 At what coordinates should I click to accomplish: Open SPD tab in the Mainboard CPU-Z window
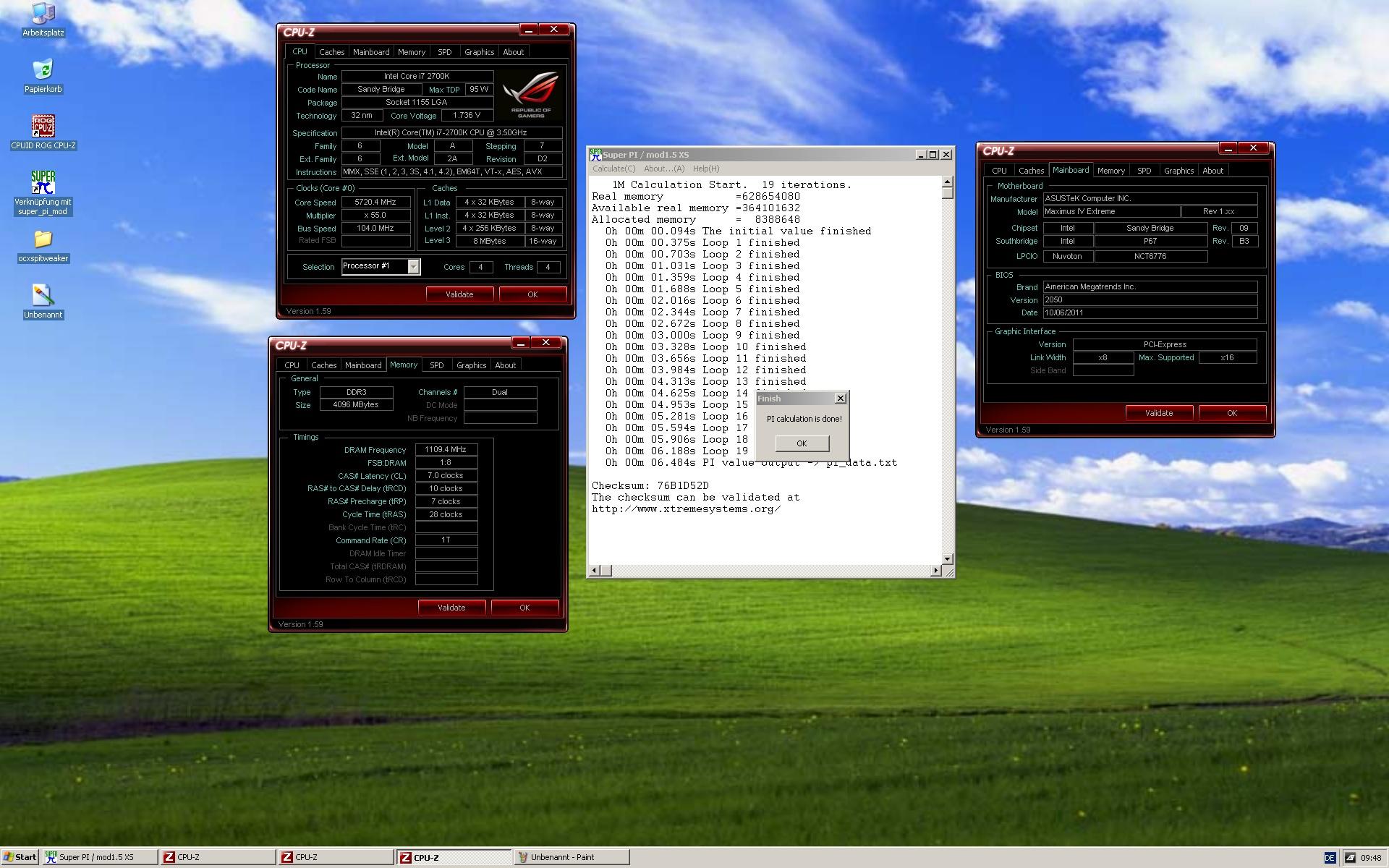coord(1144,171)
